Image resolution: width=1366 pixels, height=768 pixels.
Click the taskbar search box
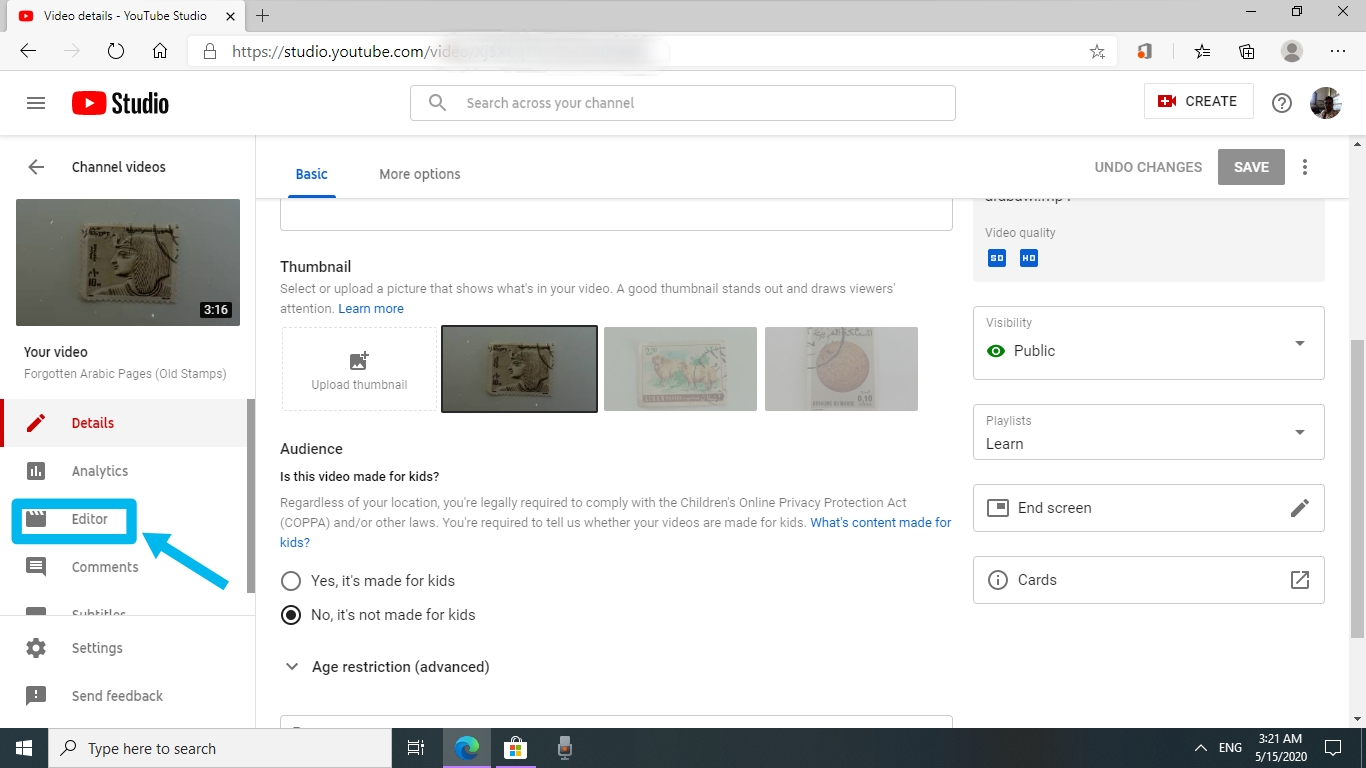tap(220, 748)
